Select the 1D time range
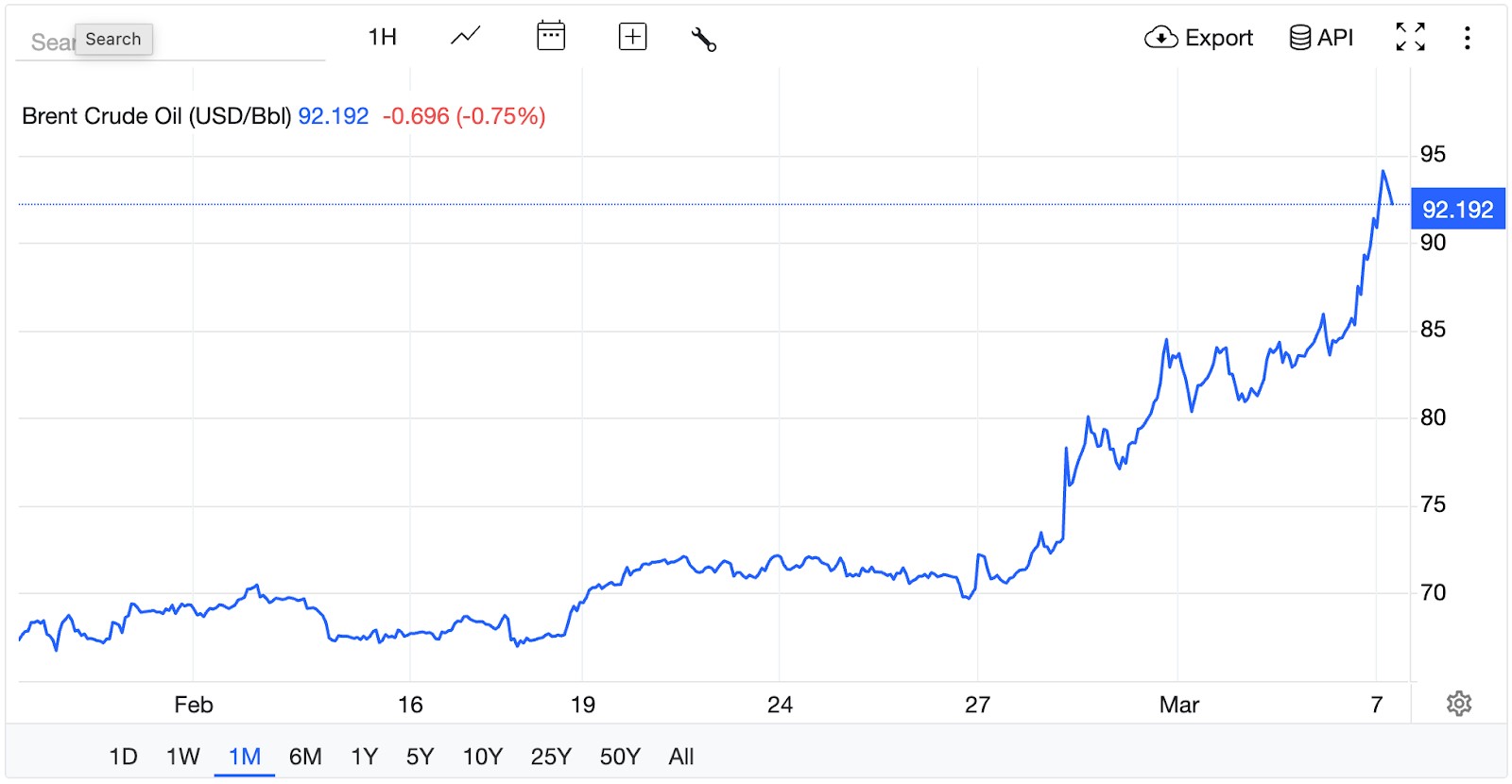This screenshot has height=784, width=1512. click(x=123, y=757)
